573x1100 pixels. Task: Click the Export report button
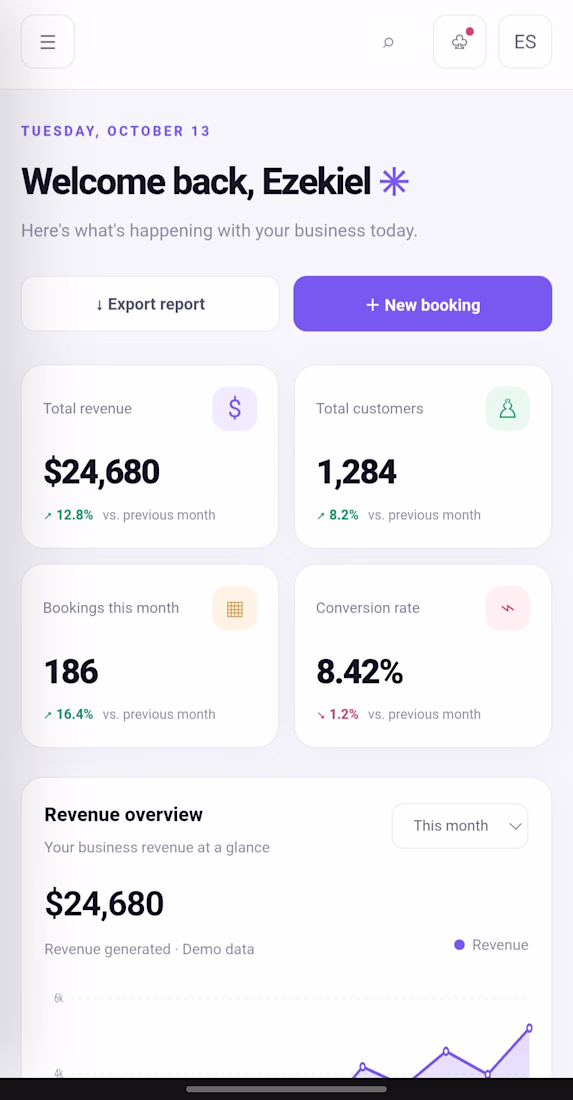point(150,304)
